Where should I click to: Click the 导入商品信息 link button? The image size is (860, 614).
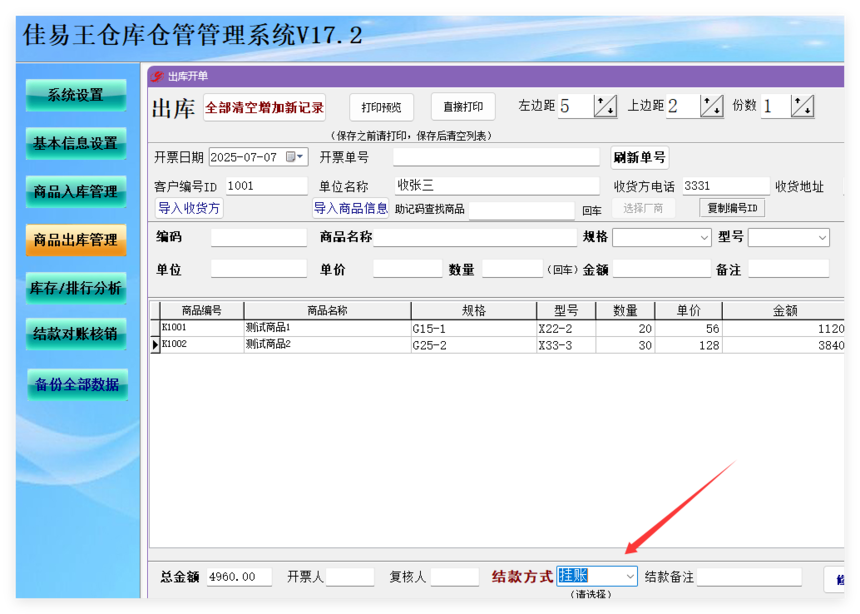pyautogui.click(x=350, y=208)
